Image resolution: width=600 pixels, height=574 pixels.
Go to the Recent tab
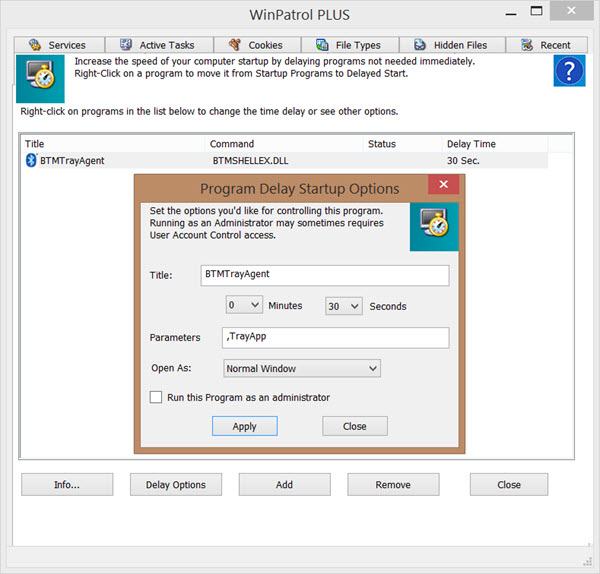[x=547, y=45]
